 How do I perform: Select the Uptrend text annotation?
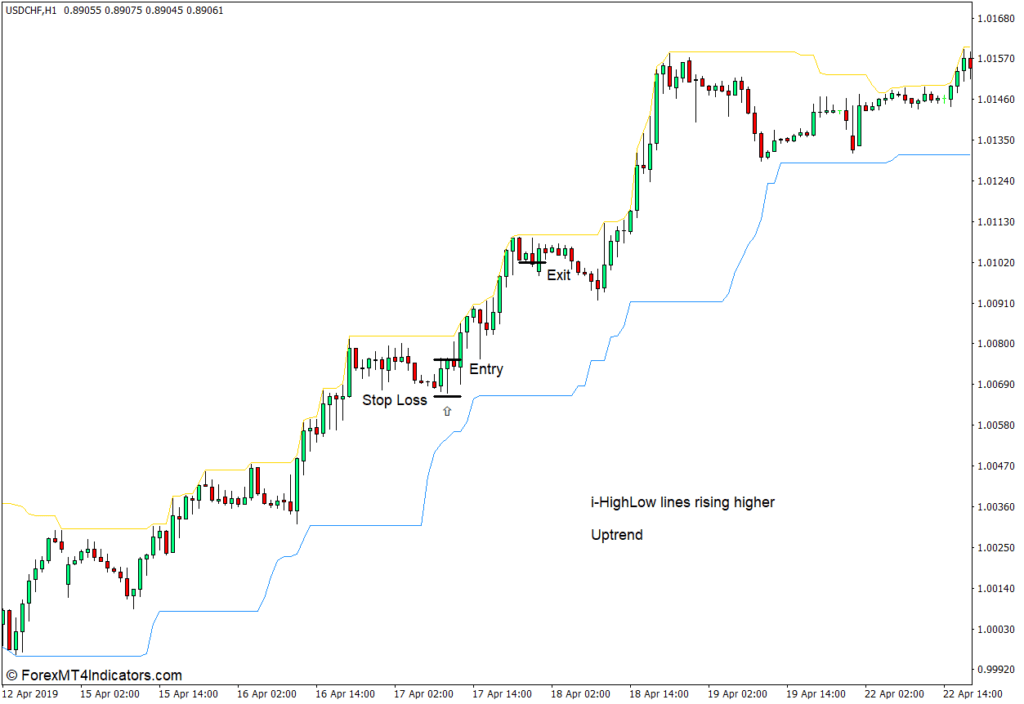616,535
